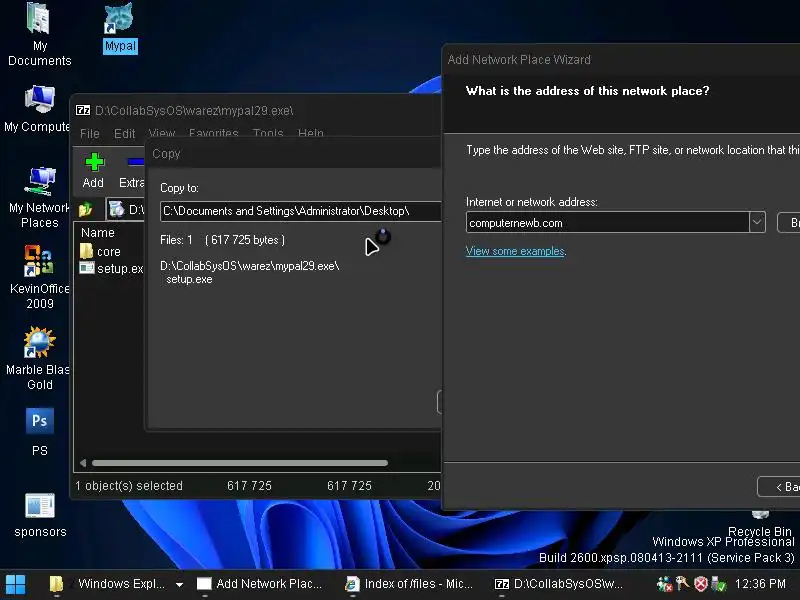Click the 7-Zip window title bar icon
This screenshot has width=800, height=600.
(83, 110)
